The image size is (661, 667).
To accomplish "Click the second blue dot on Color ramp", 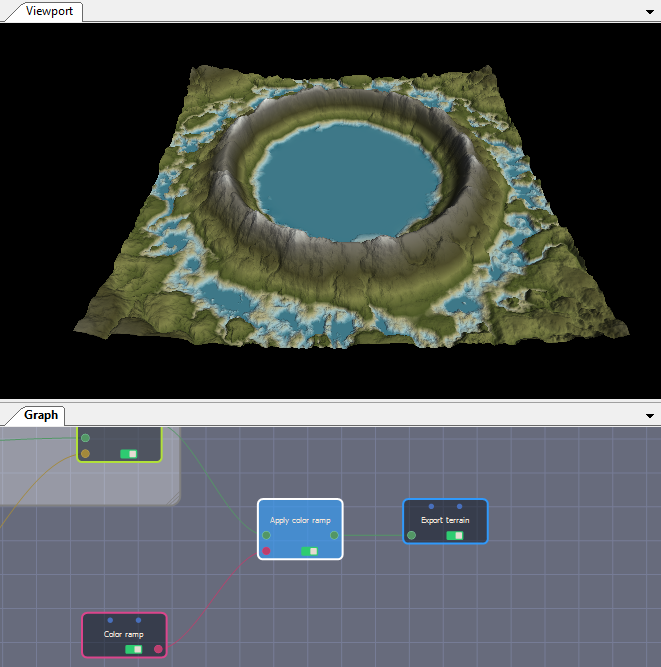I will click(138, 620).
